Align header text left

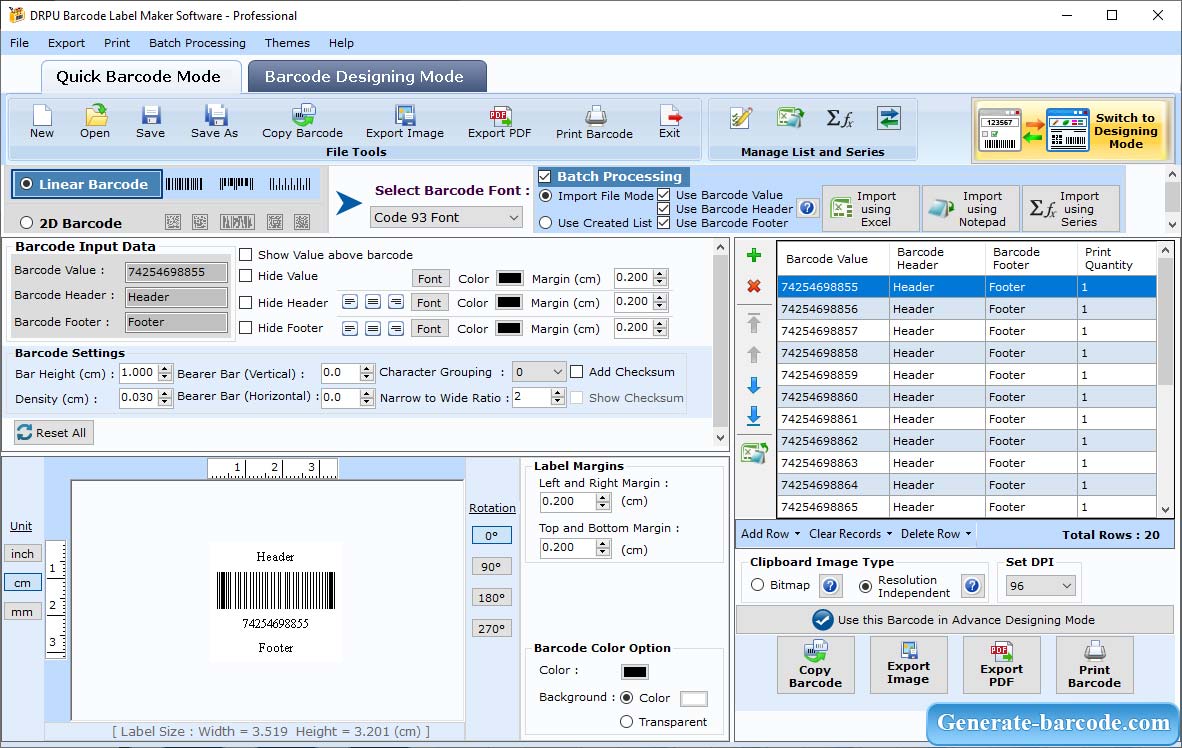(350, 302)
